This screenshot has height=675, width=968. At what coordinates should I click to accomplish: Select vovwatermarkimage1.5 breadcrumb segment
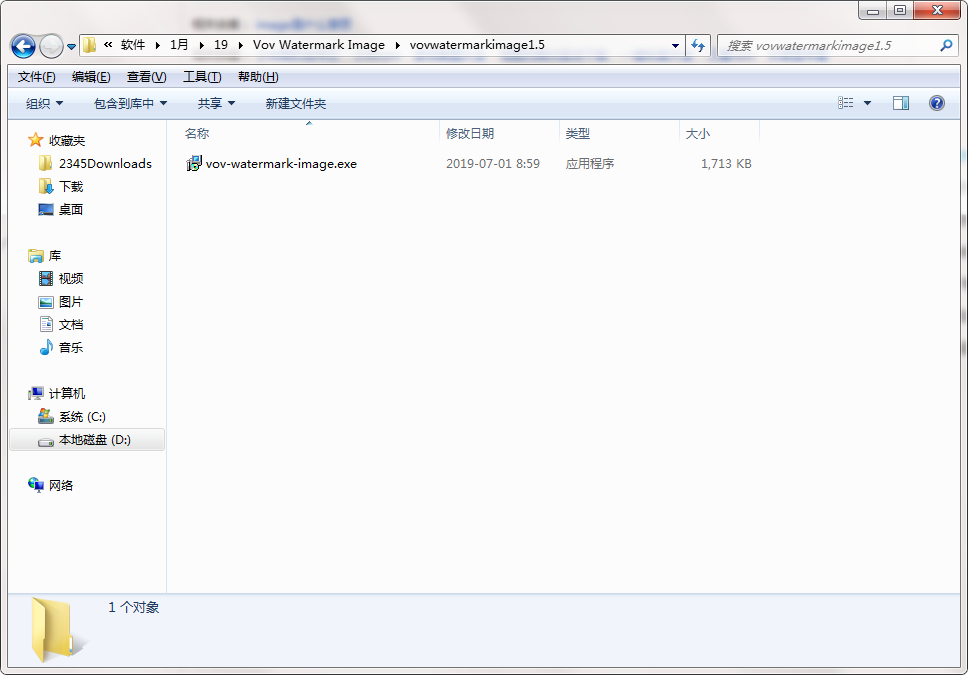tap(477, 45)
